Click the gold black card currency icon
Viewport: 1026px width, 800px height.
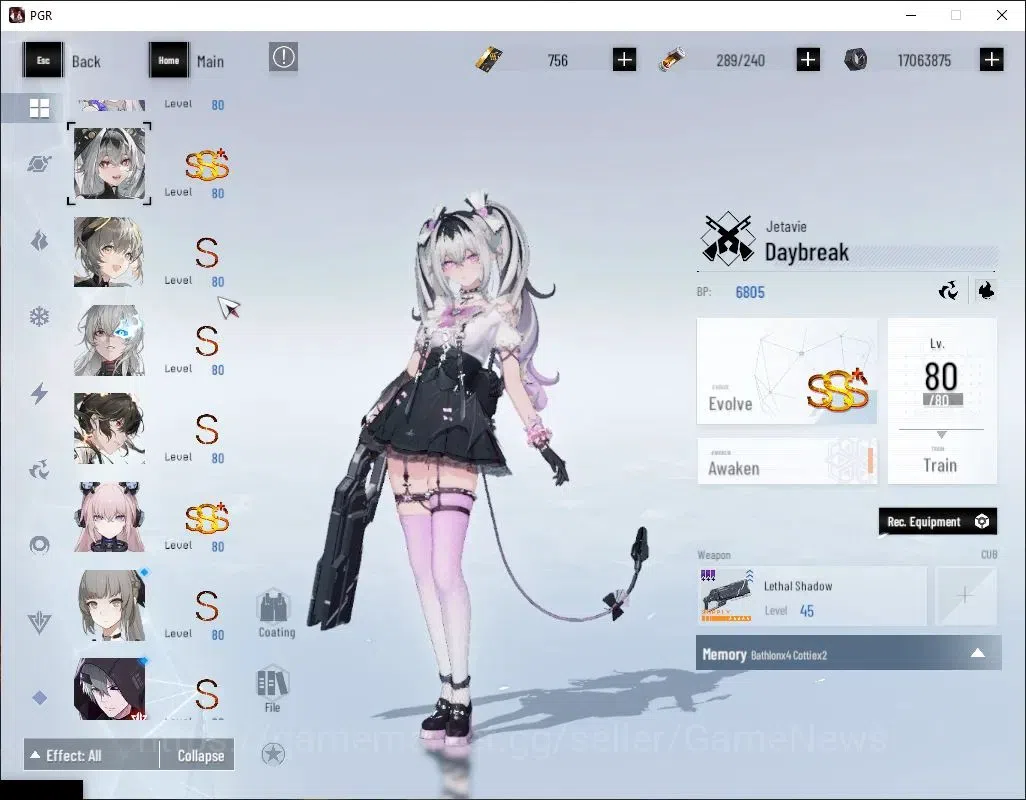pyautogui.click(x=489, y=60)
